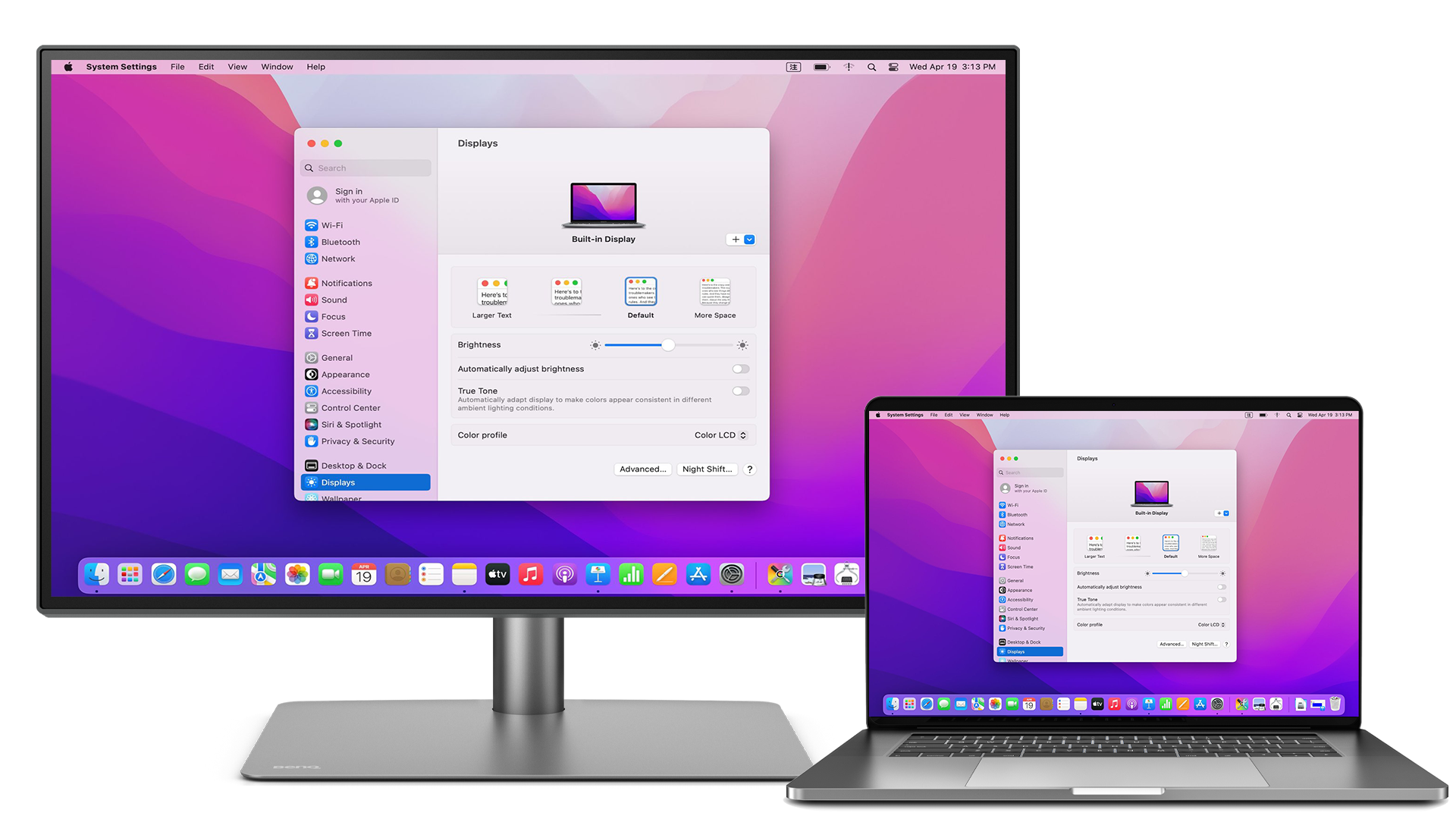Viewport: 1456px width, 819px height.
Task: Select Color profile dropdown
Action: (720, 435)
